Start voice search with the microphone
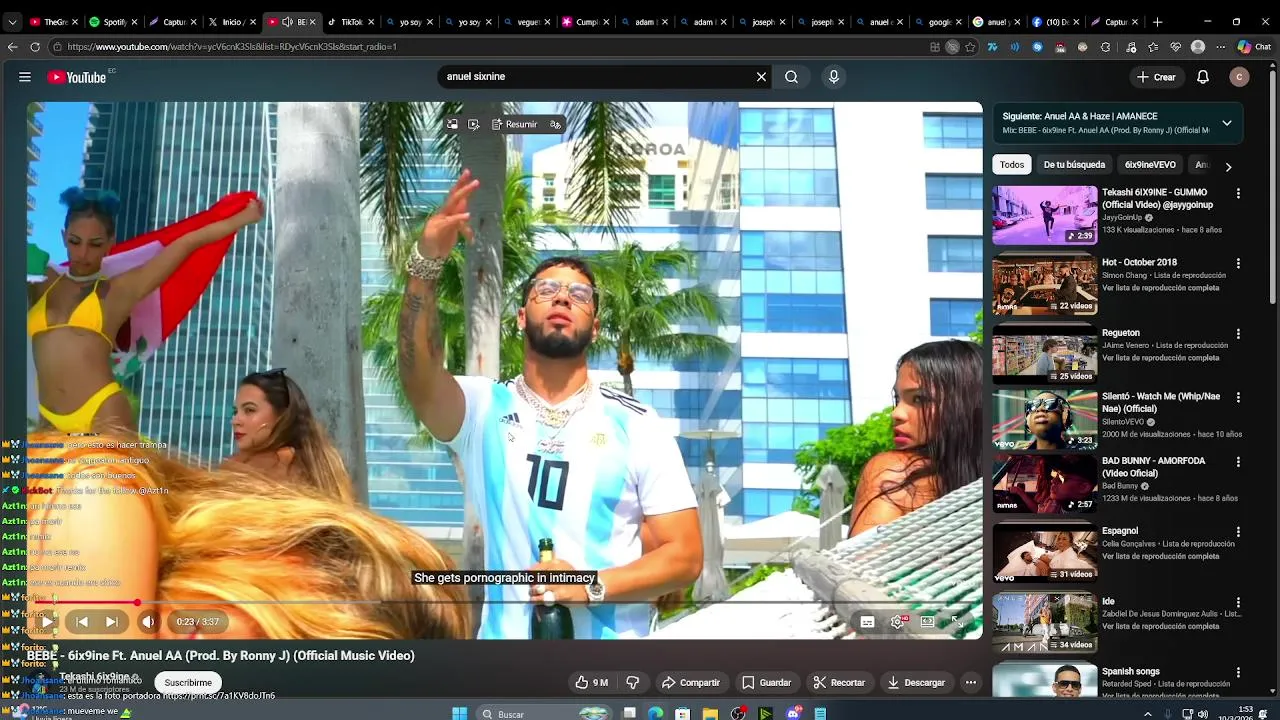1280x720 pixels. click(834, 77)
